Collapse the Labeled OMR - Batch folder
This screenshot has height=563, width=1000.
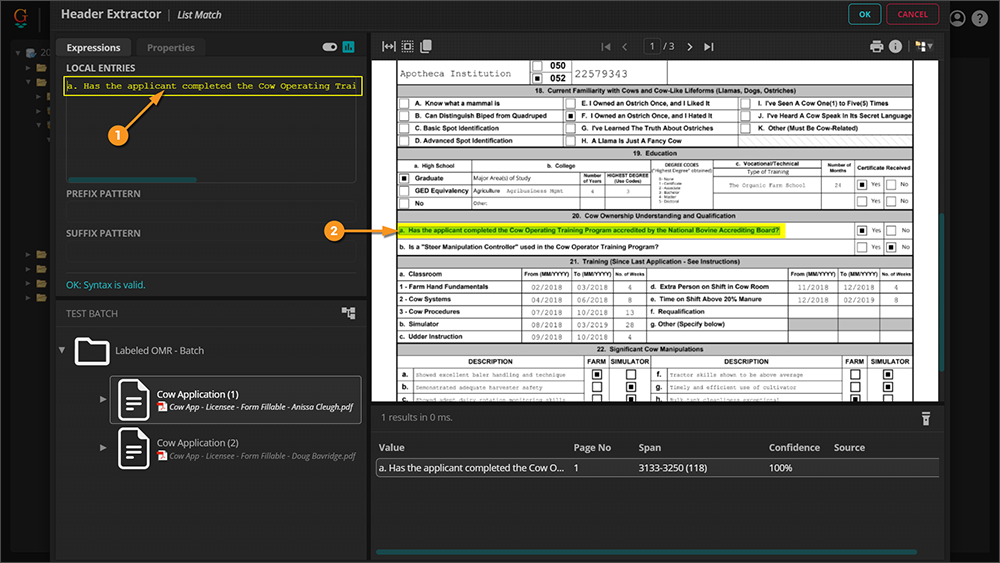[62, 350]
